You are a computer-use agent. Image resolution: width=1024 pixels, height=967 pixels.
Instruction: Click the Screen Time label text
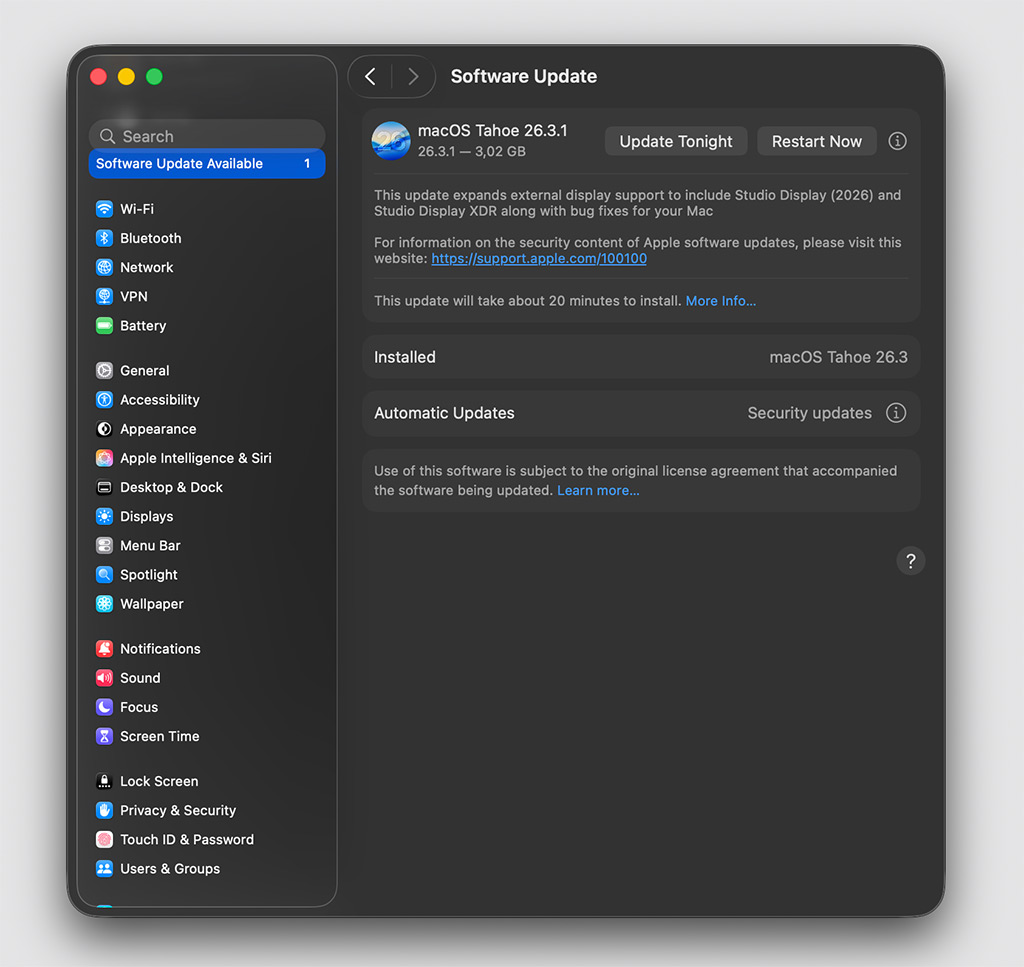coord(160,736)
